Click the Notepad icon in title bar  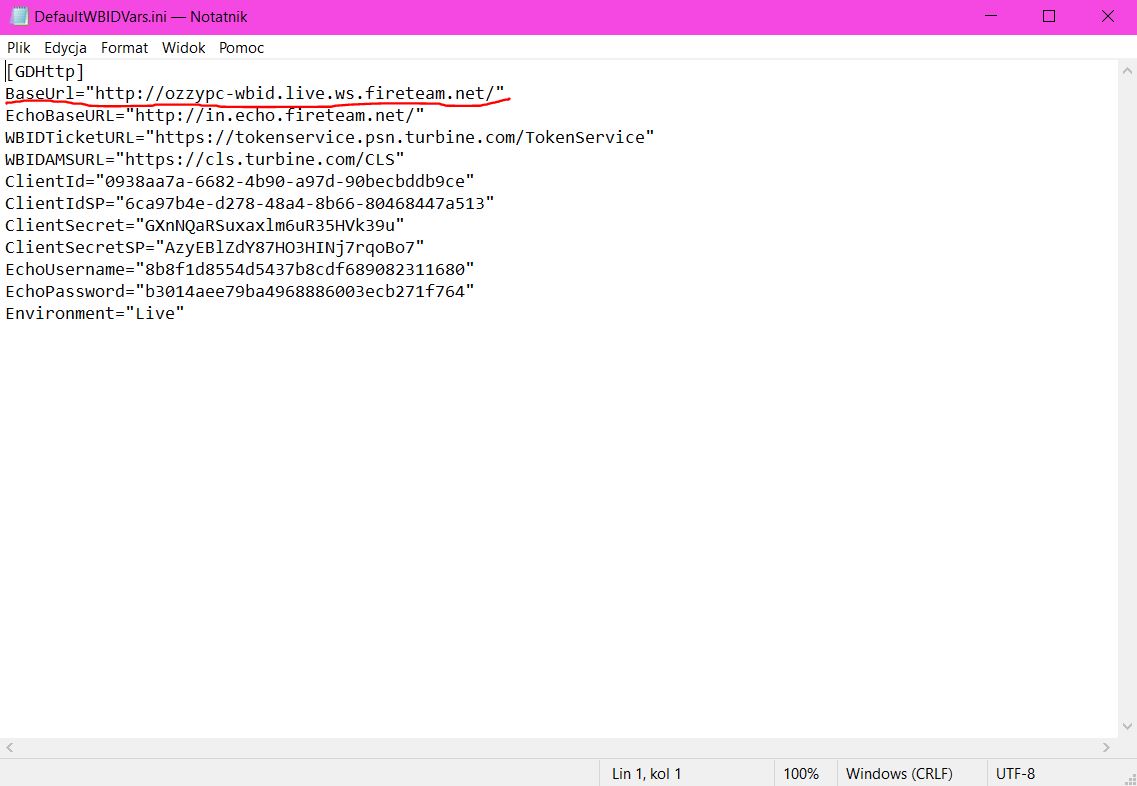click(18, 16)
